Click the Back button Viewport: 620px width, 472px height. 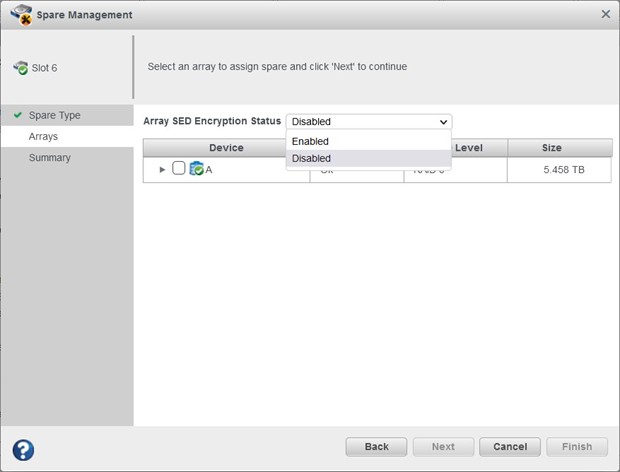click(376, 447)
